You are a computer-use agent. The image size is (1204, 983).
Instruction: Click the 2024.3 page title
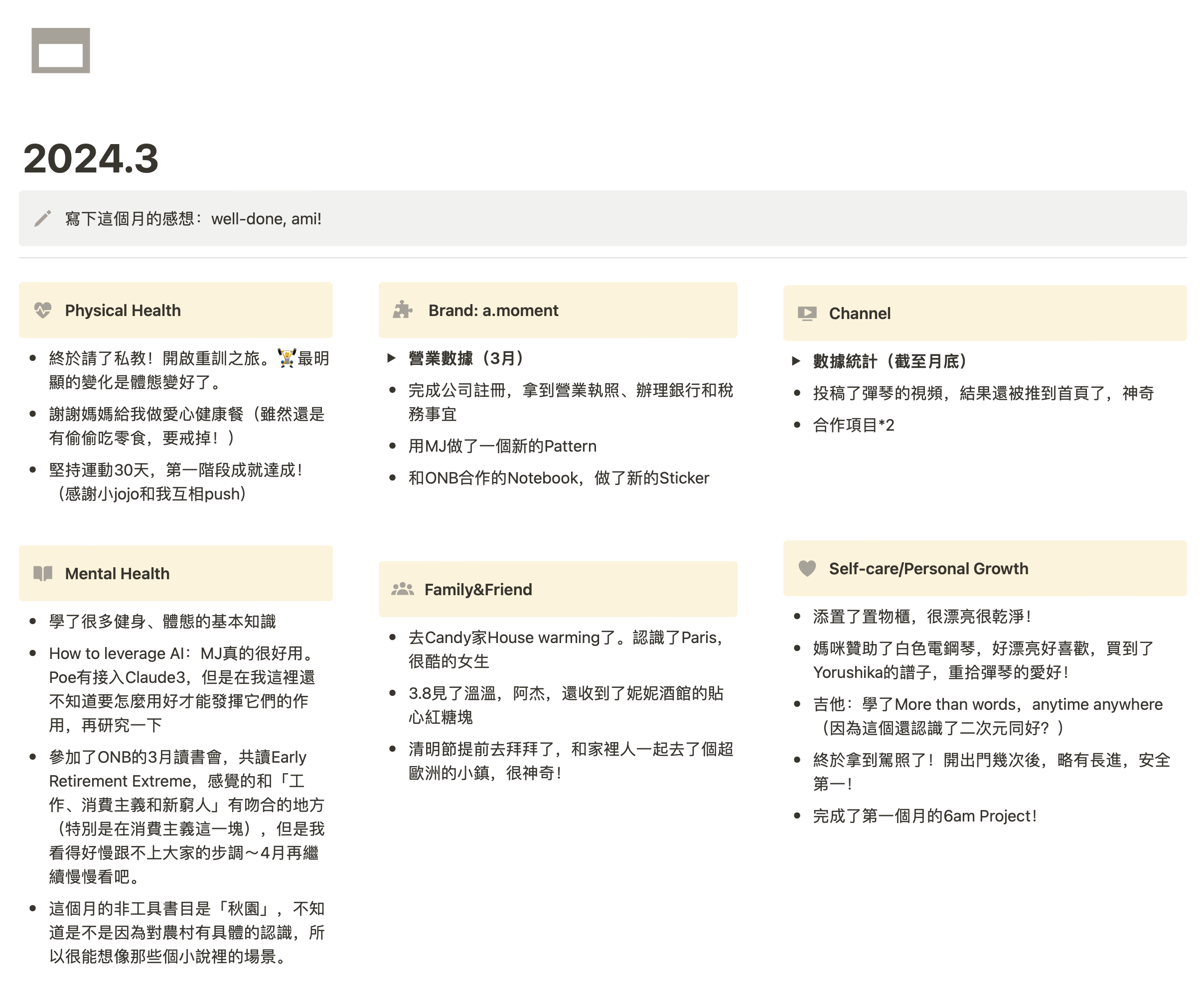91,159
